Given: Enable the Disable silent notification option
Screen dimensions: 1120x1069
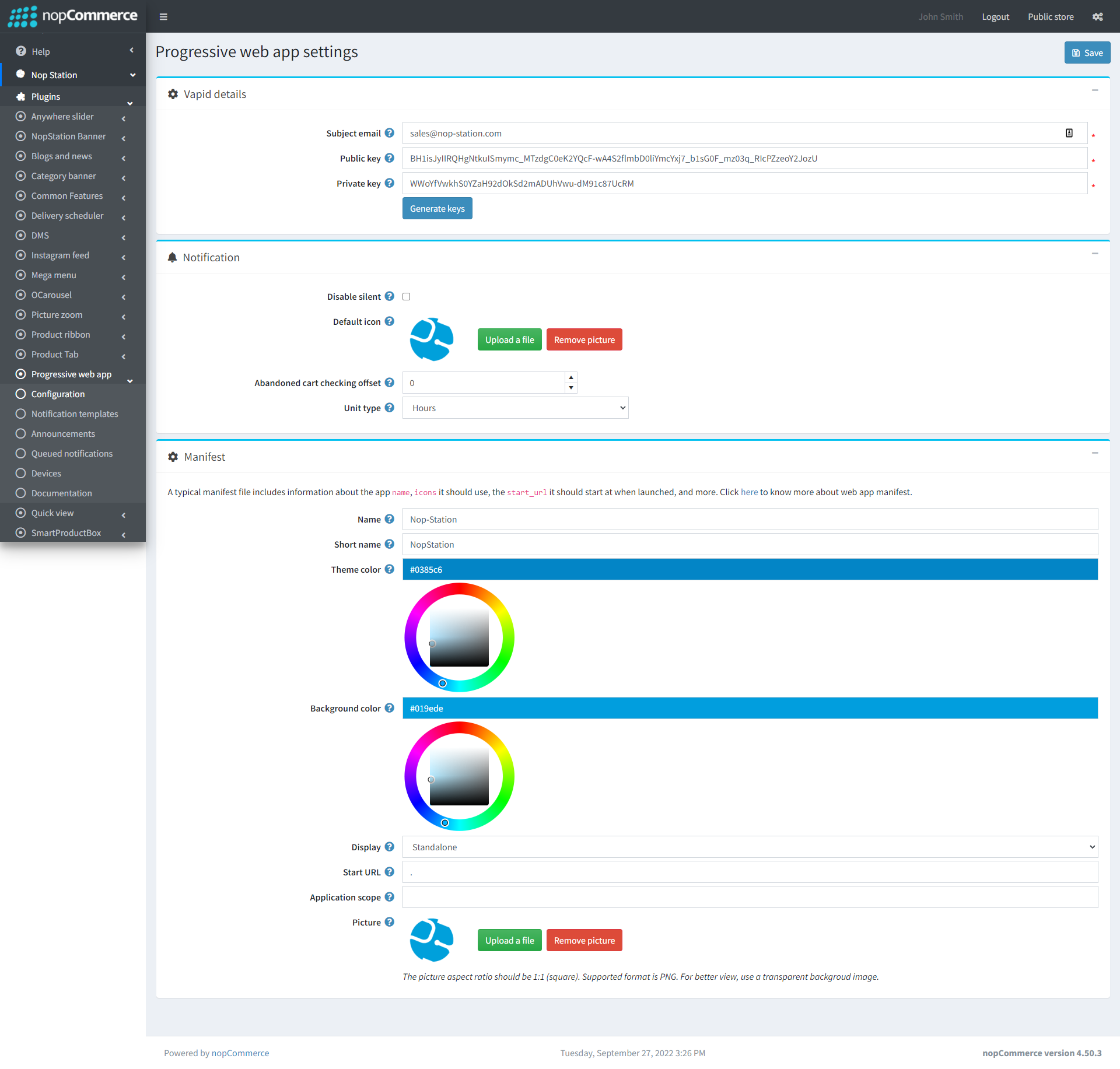Looking at the screenshot, I should pyautogui.click(x=407, y=296).
